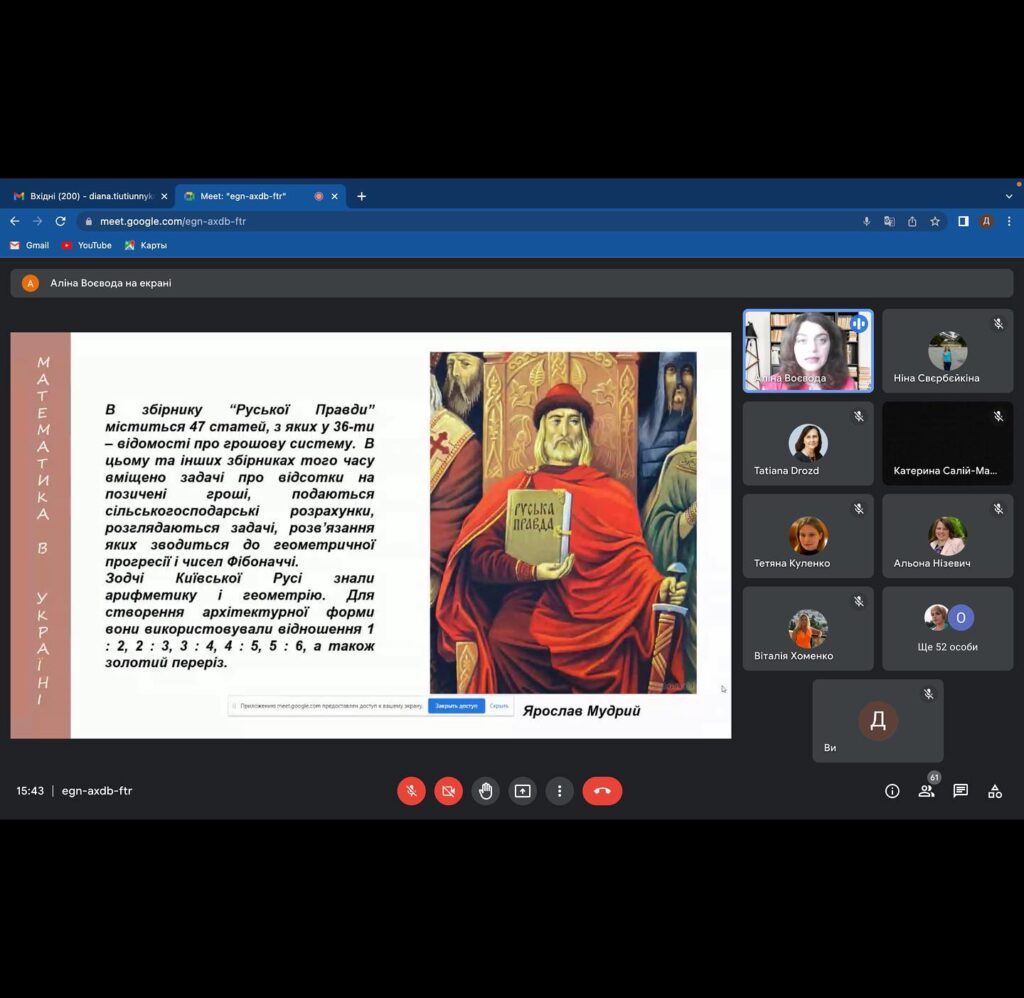Open the YouTube bookmark
1024x998 pixels.
click(86, 245)
